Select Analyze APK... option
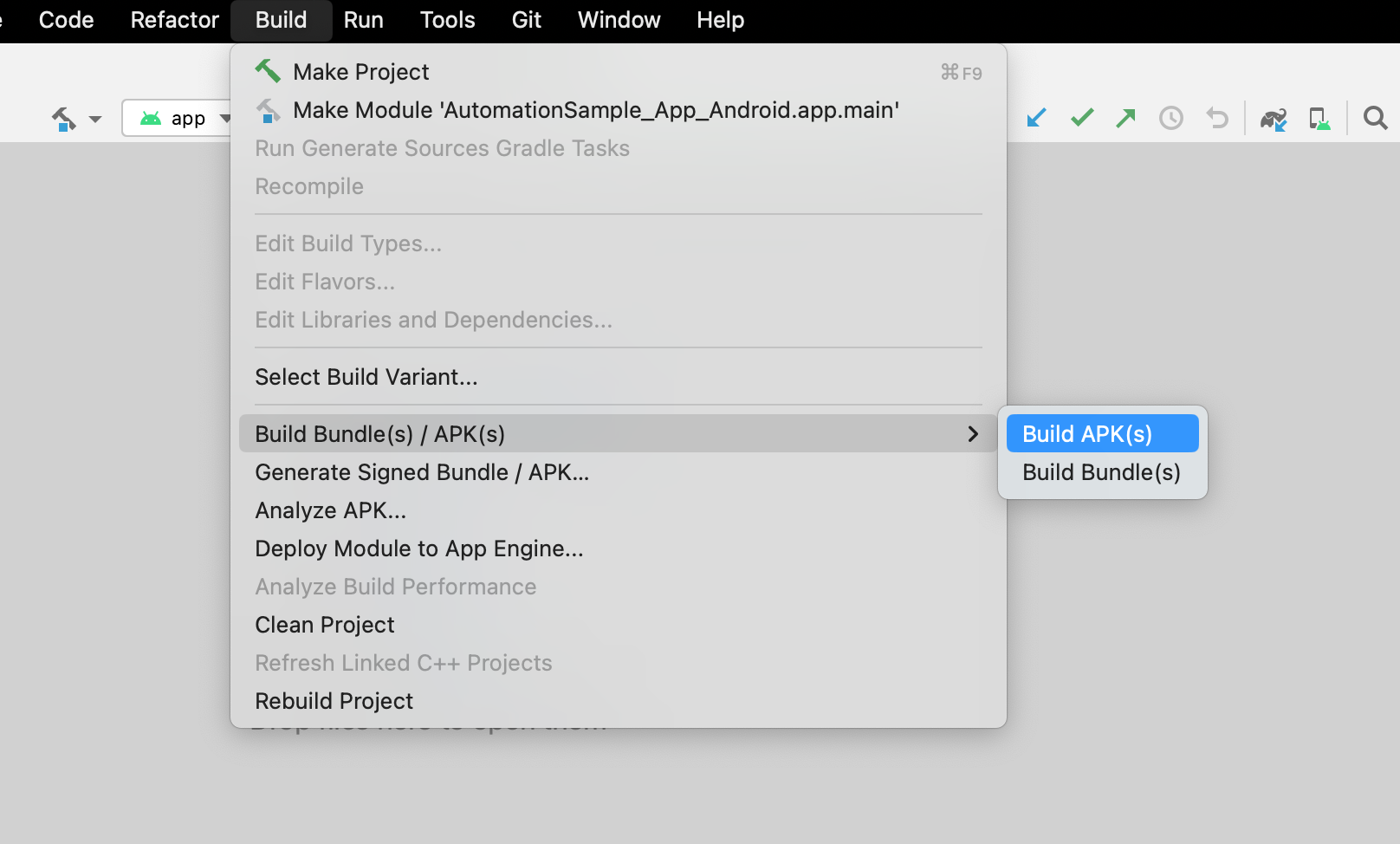 pos(619,510)
